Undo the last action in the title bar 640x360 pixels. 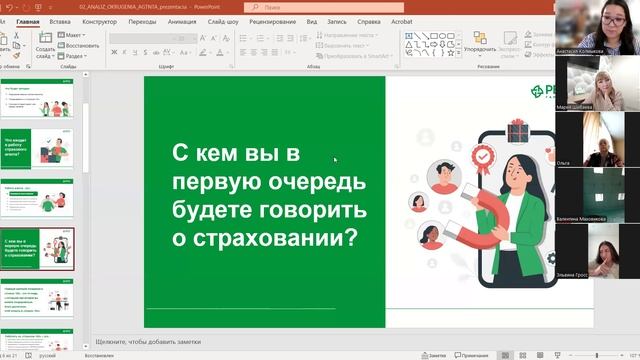(9, 7)
